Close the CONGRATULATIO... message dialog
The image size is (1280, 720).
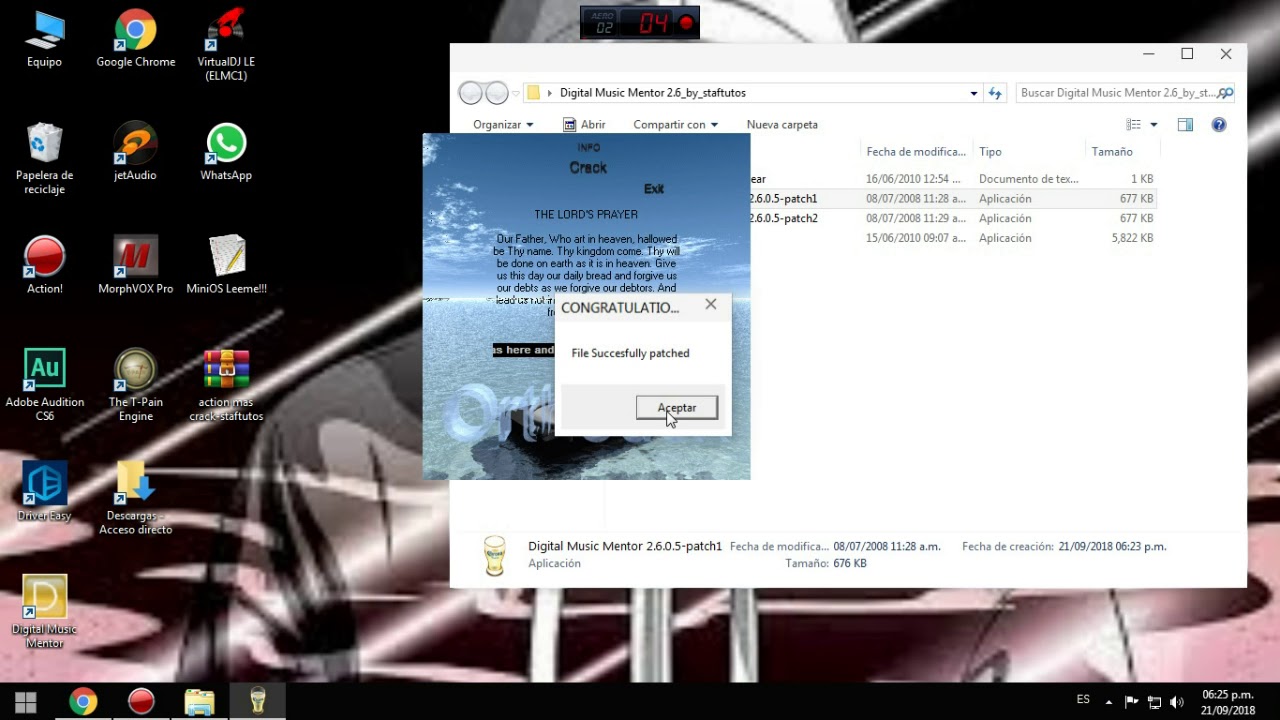coord(710,304)
